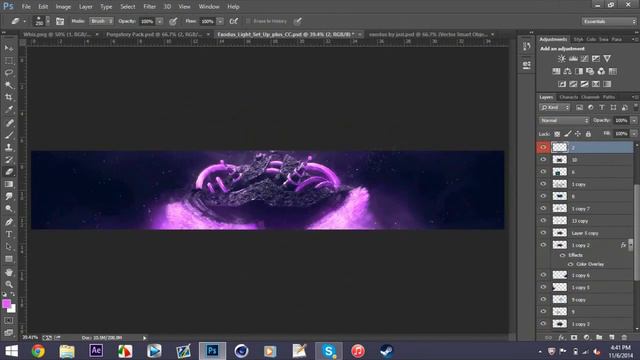This screenshot has width=640, height=360.
Task: Open the Essentials workspace dropdown
Action: coord(608,21)
